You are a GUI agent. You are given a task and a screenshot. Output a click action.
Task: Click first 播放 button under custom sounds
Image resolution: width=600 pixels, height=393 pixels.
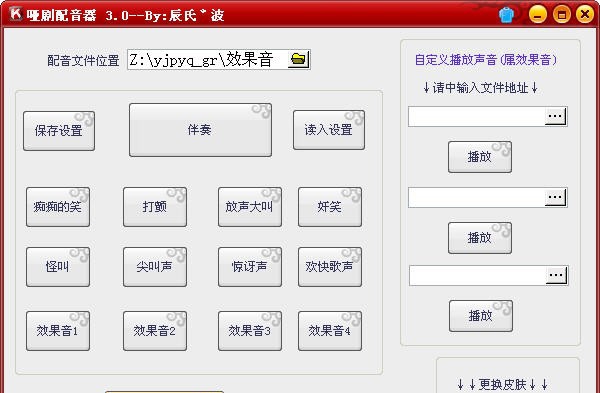point(480,157)
